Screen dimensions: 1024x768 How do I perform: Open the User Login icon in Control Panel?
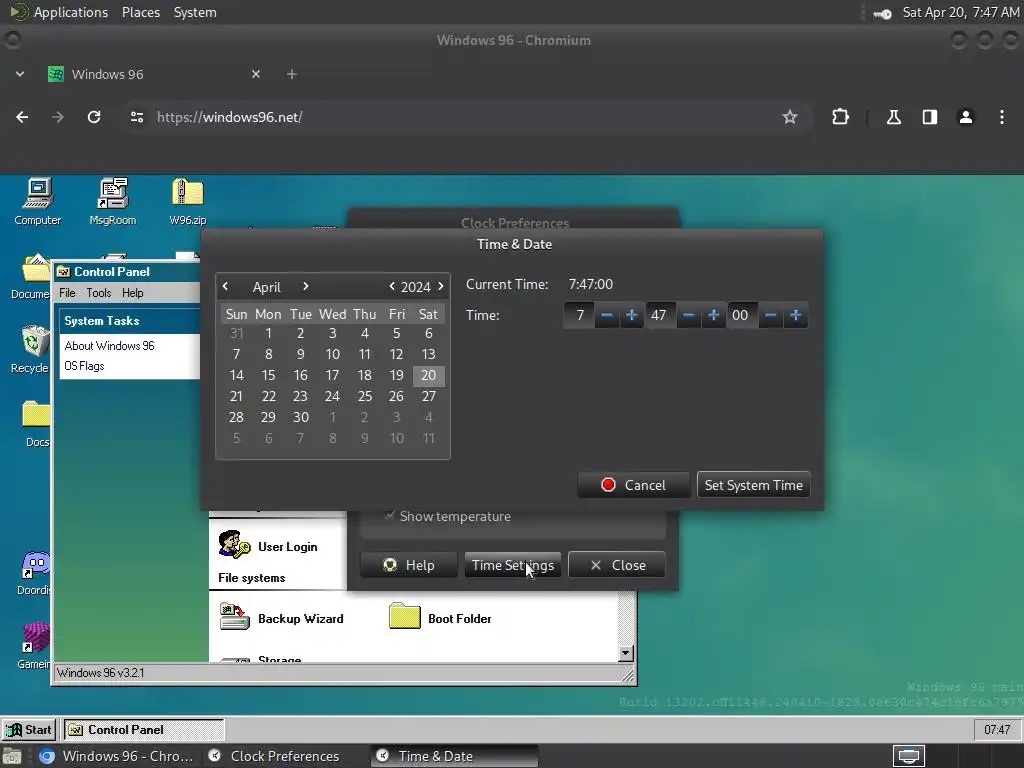[268, 546]
